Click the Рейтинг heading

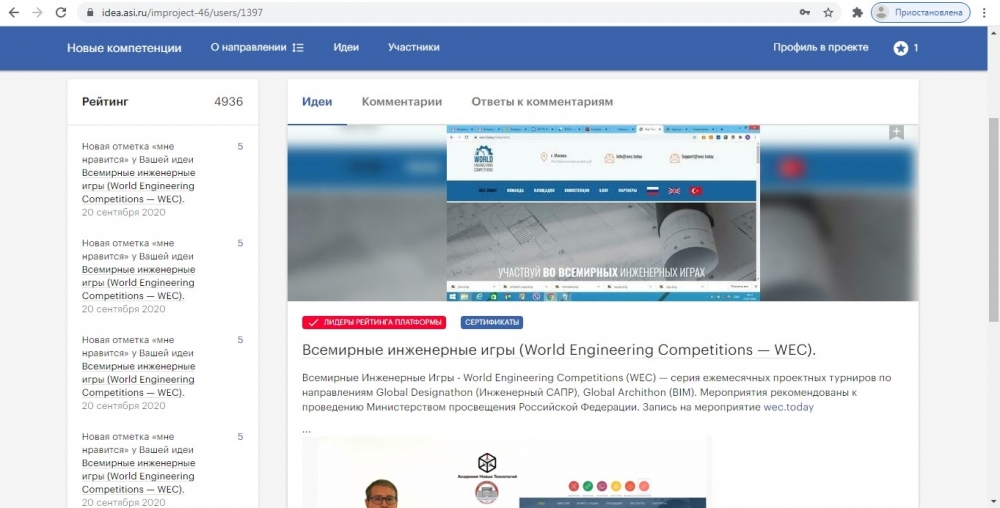105,101
